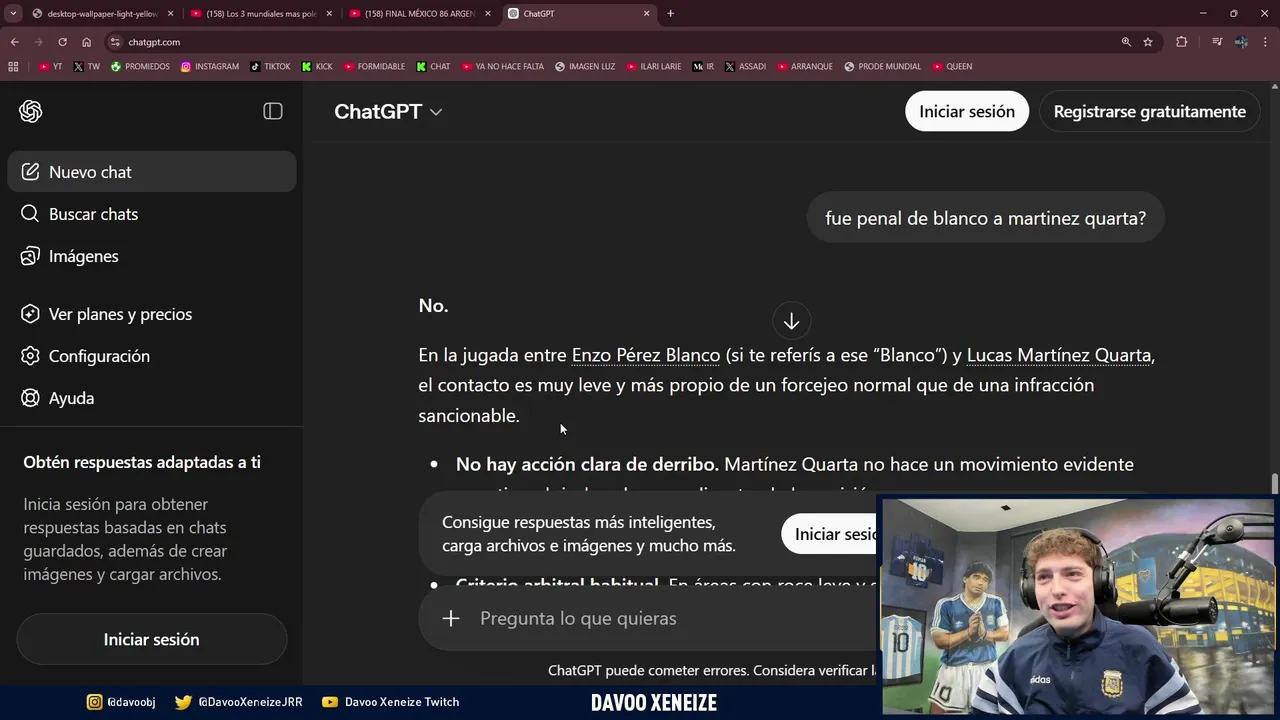This screenshot has width=1280, height=720.
Task: Open the apps grid in bookmarks bar
Action: coord(13,66)
